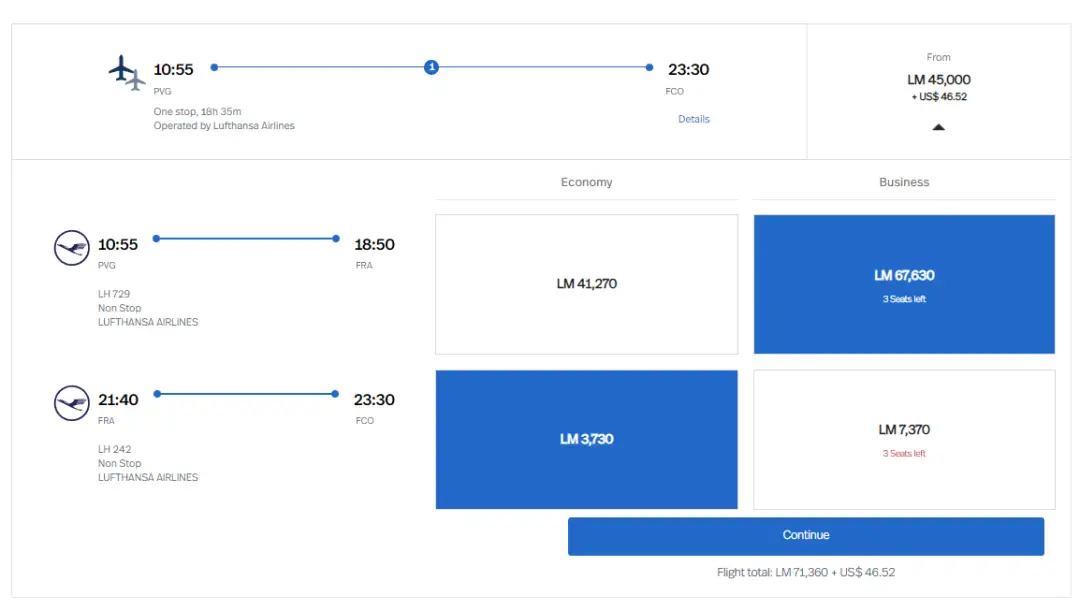1080x610 pixels.
Task: Click the Business column header
Action: (x=904, y=182)
